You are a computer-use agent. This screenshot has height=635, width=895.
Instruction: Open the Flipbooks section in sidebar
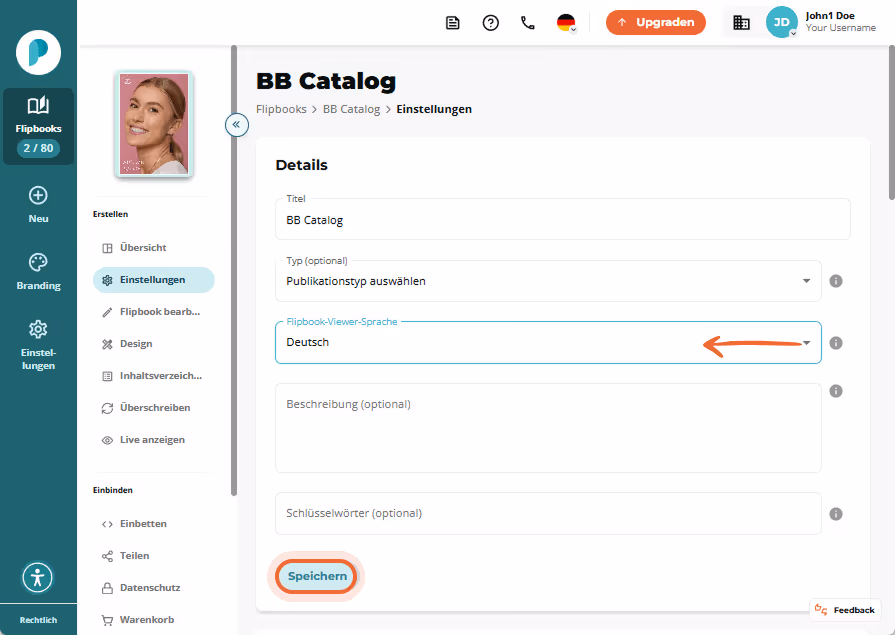[38, 126]
